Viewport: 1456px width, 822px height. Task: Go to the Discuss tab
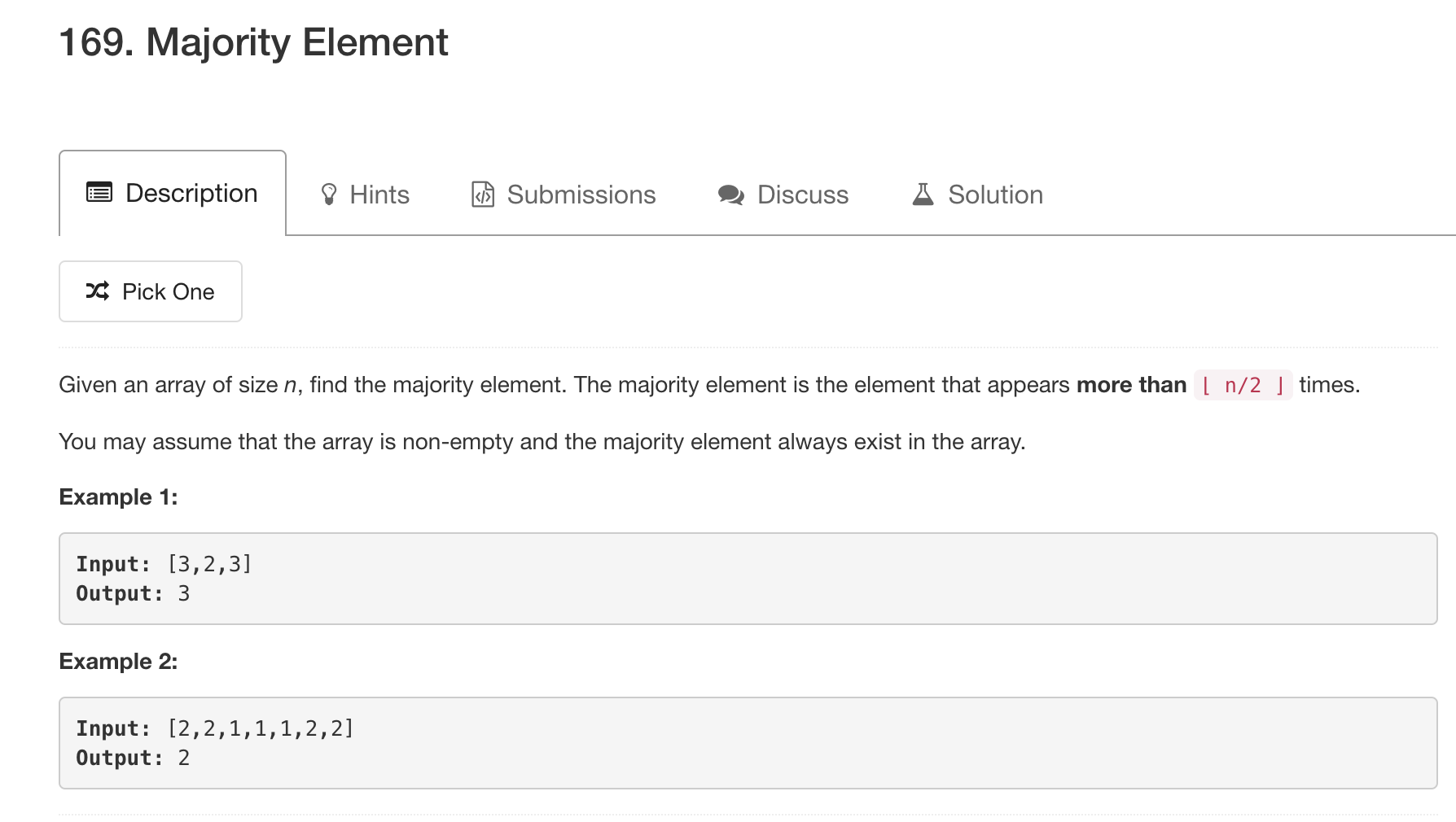tap(783, 195)
